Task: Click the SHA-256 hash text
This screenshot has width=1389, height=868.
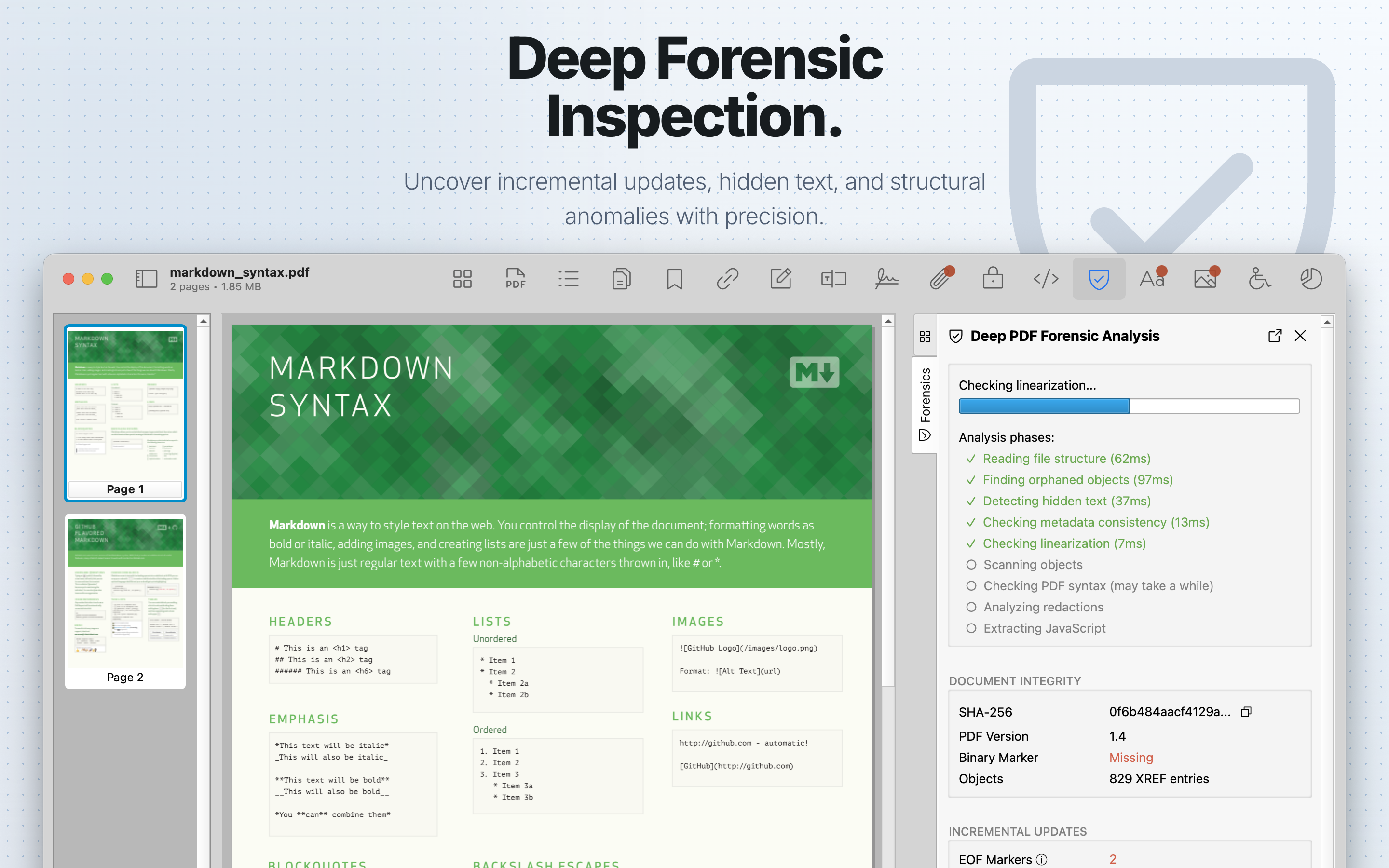Action: [1170, 712]
